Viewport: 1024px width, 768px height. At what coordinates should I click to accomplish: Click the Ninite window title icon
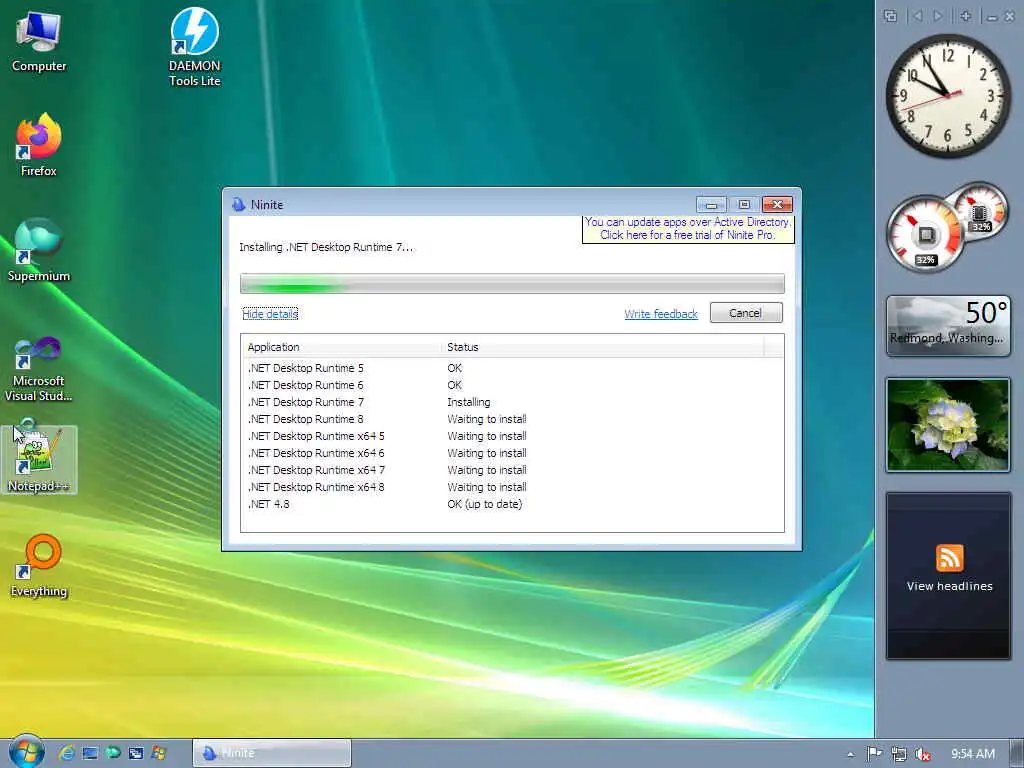tap(238, 204)
